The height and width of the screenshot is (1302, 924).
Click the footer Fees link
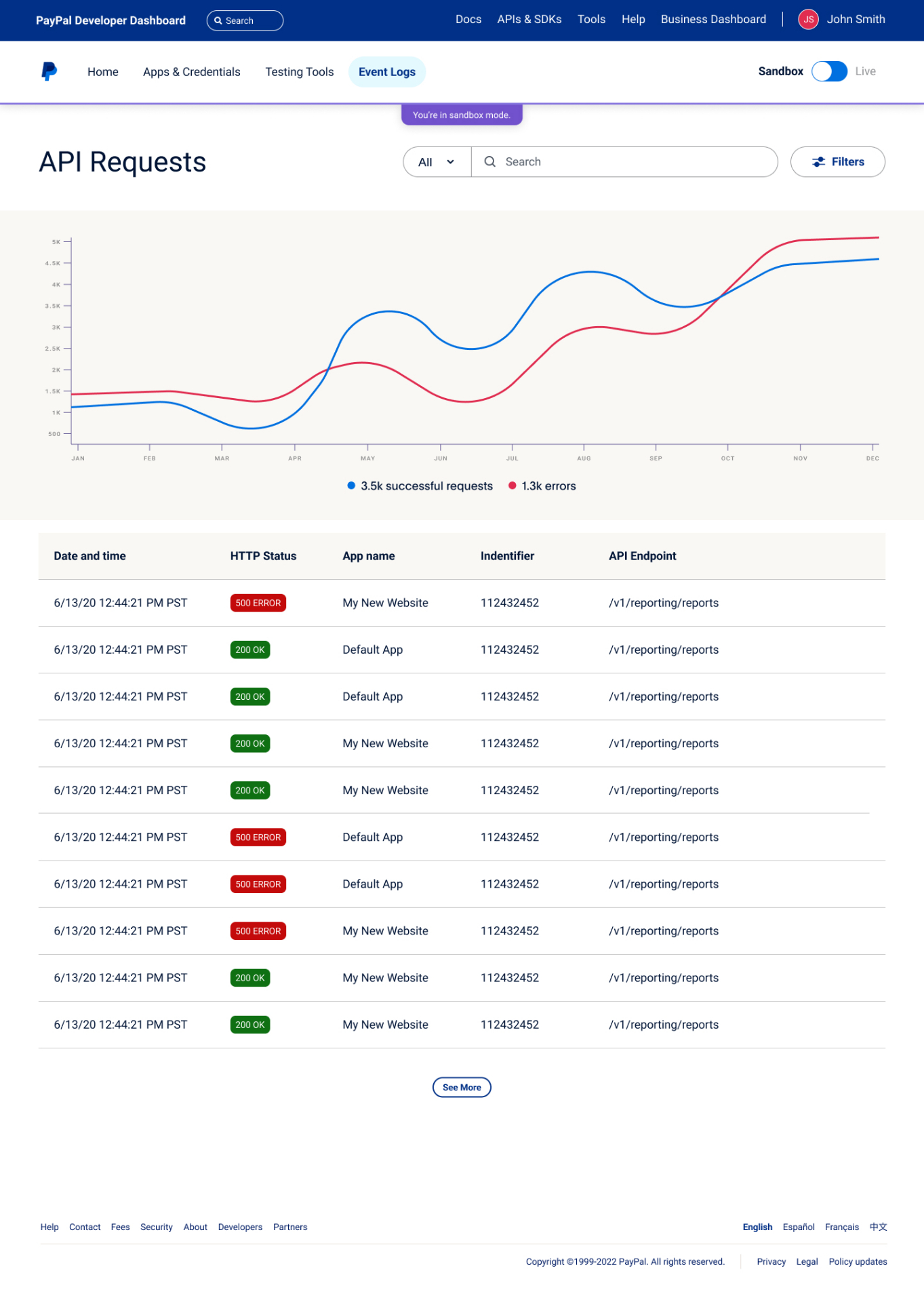pyautogui.click(x=121, y=1227)
